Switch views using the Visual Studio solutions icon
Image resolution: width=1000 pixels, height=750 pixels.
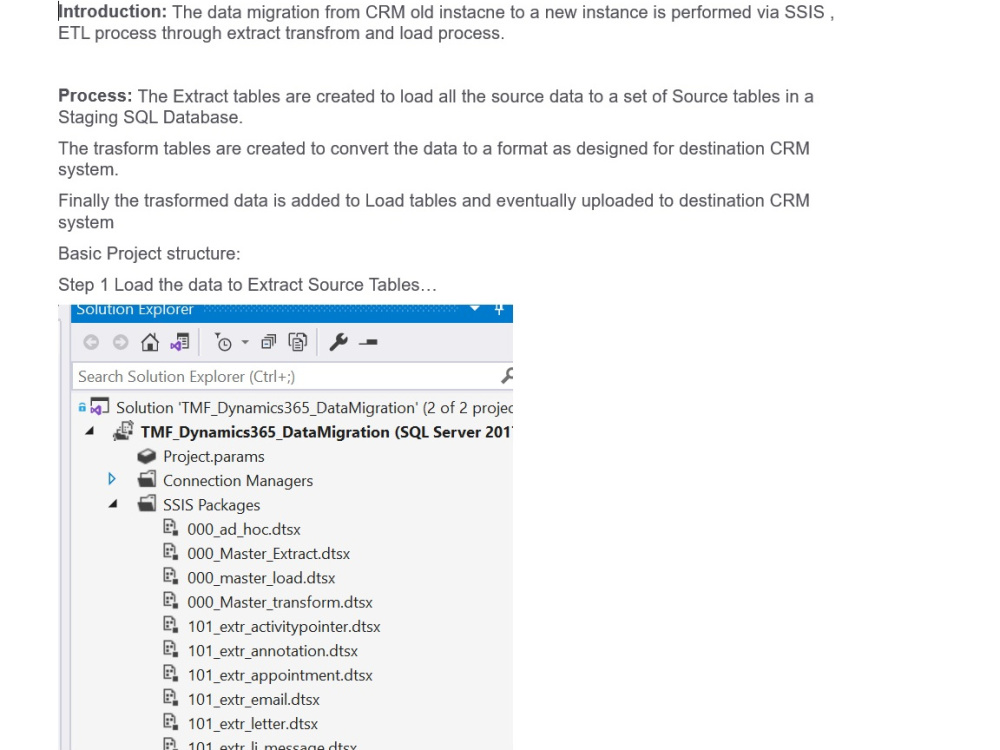pyautogui.click(x=180, y=342)
